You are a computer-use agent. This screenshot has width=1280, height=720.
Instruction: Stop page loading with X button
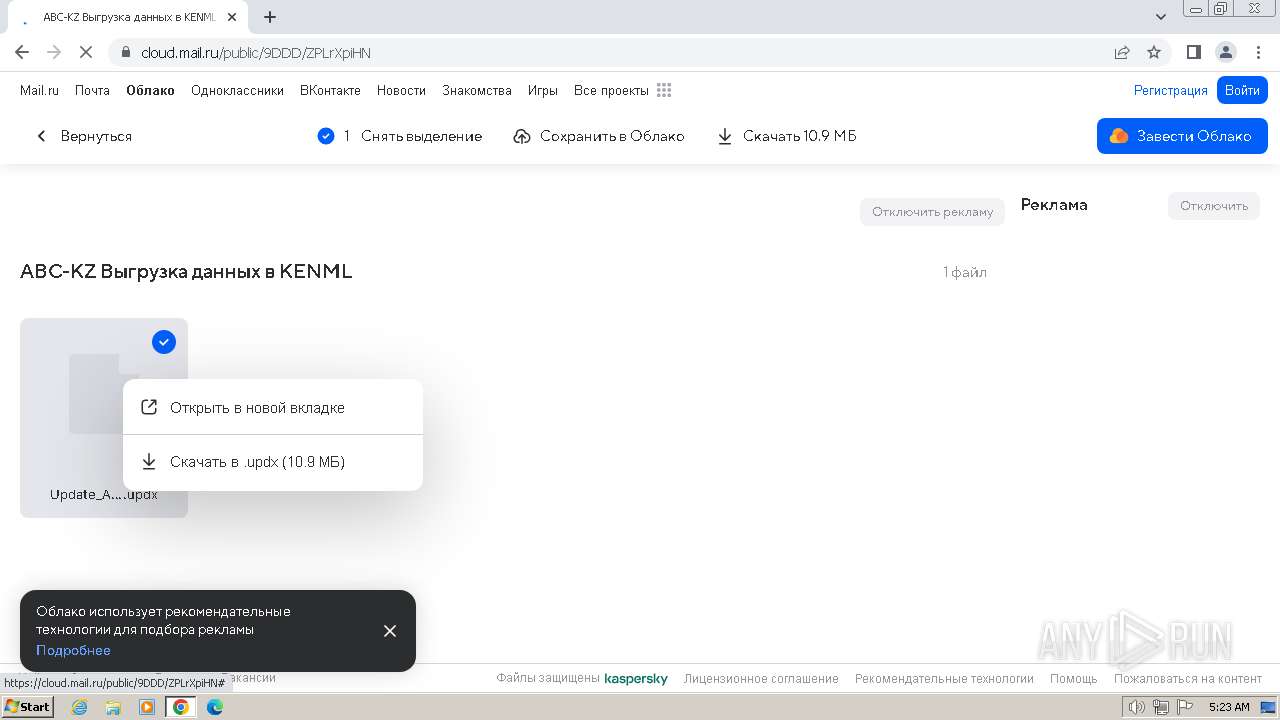(87, 52)
